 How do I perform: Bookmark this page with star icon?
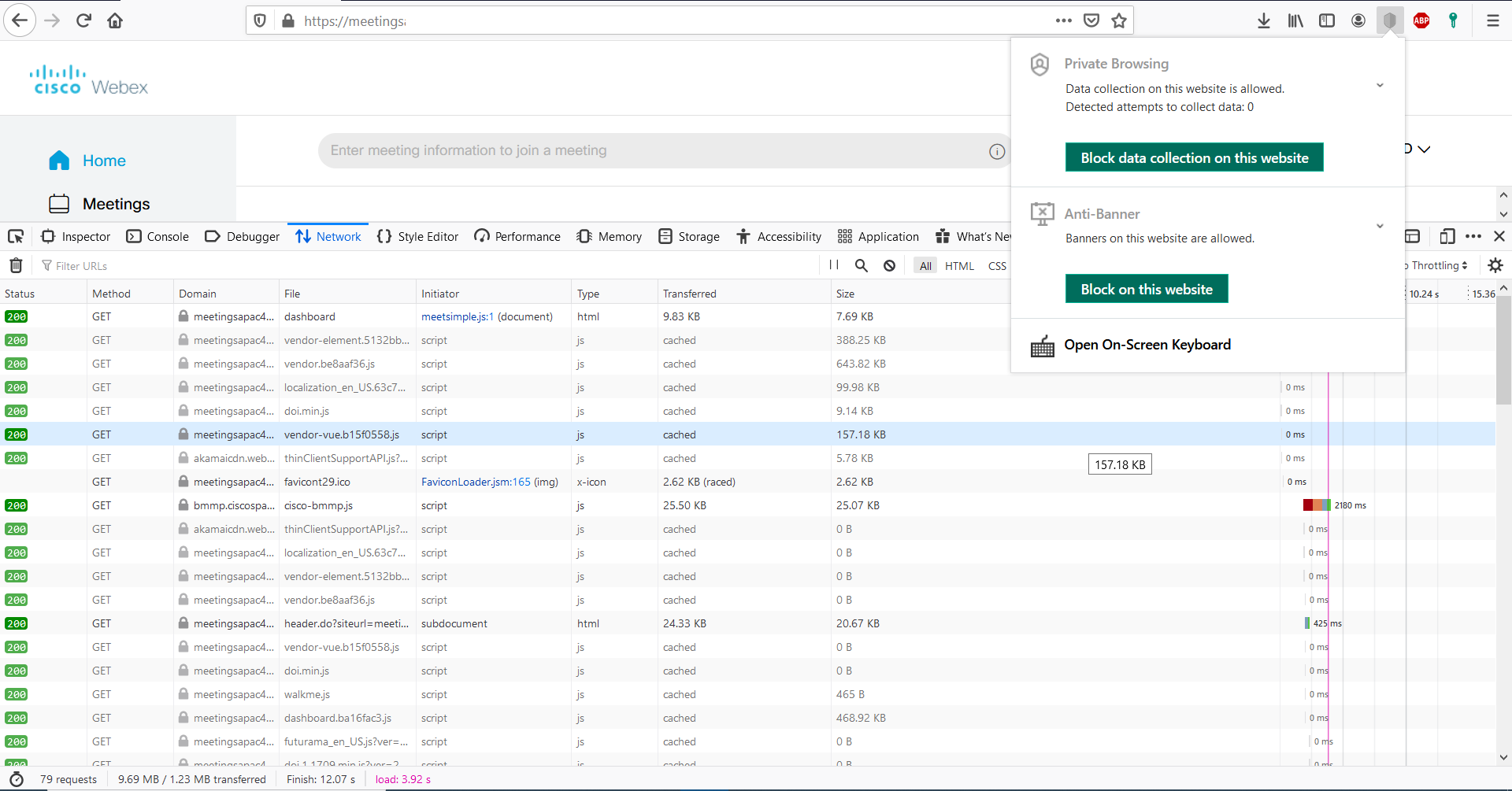point(1119,20)
